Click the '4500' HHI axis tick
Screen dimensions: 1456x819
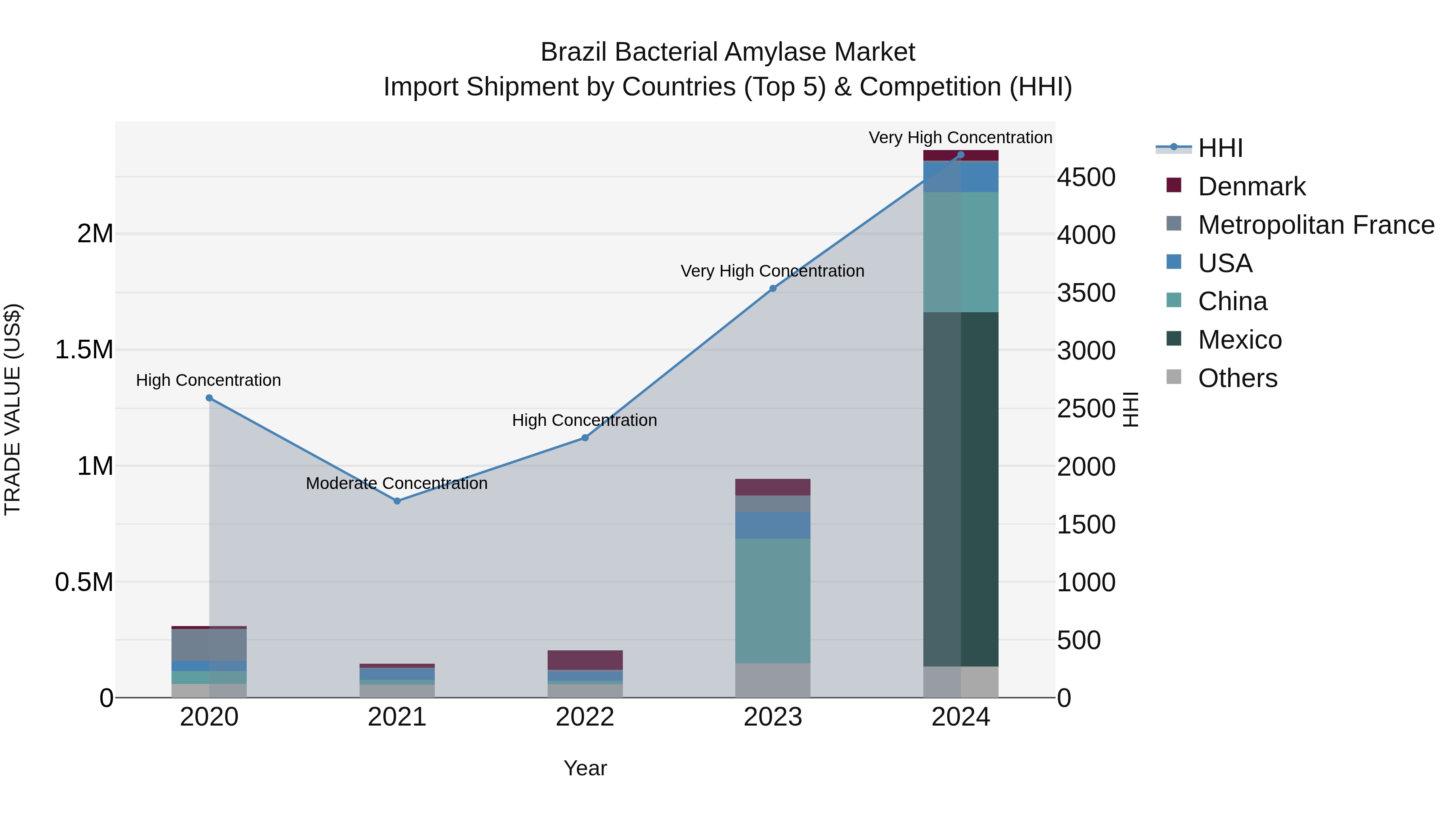(1086, 178)
